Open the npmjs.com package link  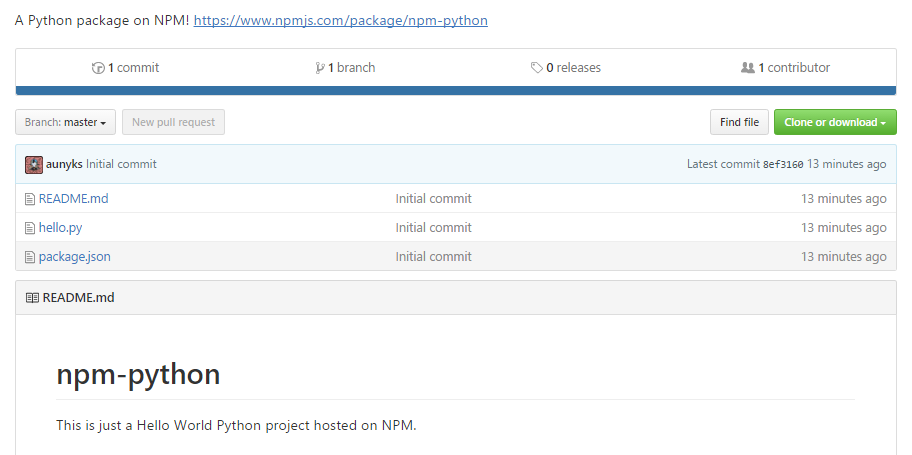(340, 20)
